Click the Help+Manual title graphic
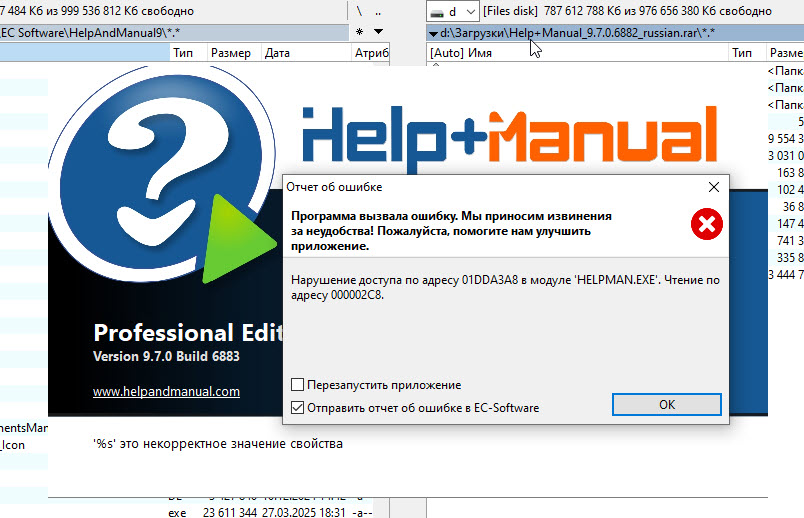The image size is (804, 518). (509, 136)
